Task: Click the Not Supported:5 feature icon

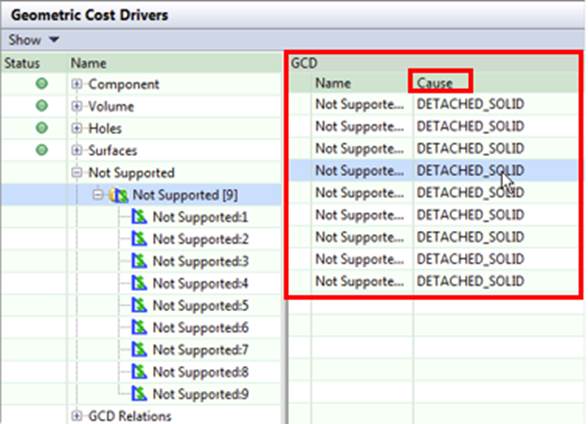Action: click(139, 305)
